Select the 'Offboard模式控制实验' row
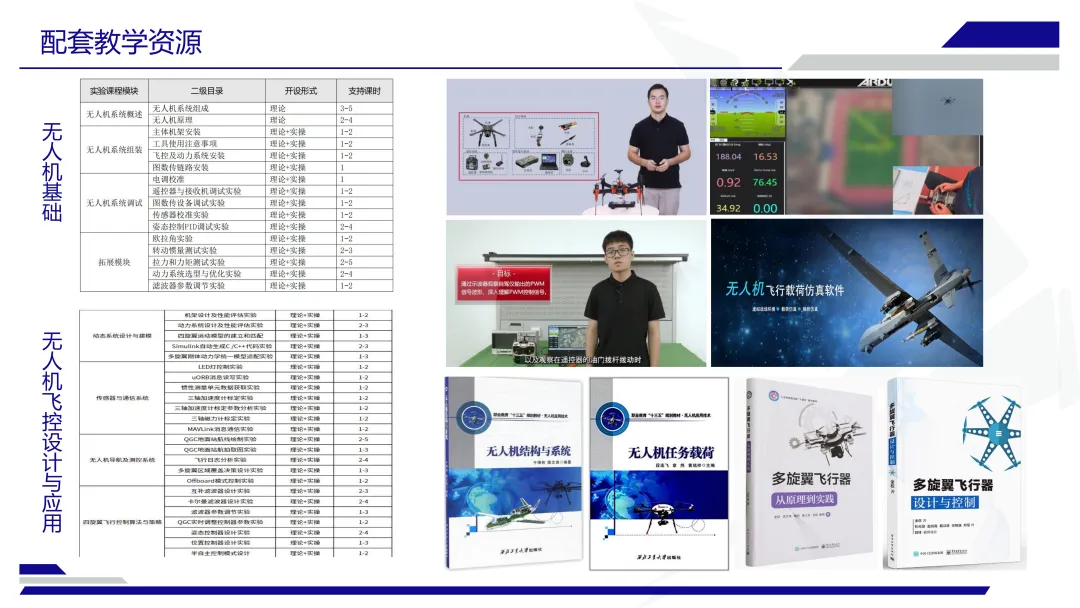This screenshot has width=1080, height=608. 236,481
